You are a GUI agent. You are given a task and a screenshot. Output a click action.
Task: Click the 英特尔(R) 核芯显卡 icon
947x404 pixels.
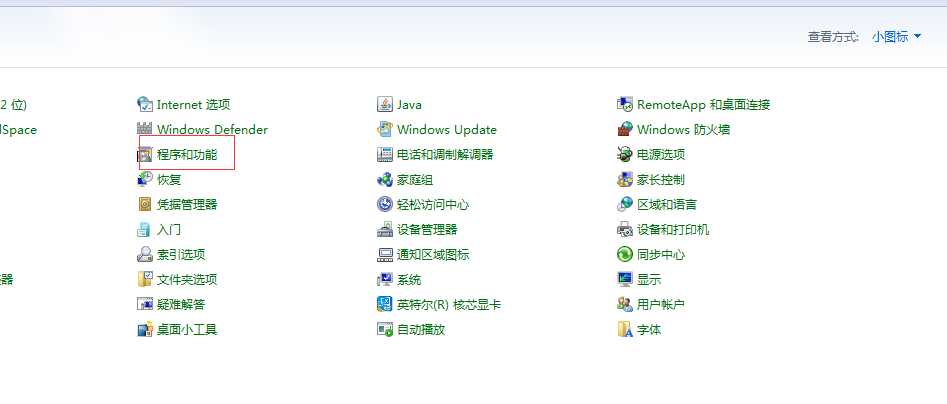(x=385, y=304)
